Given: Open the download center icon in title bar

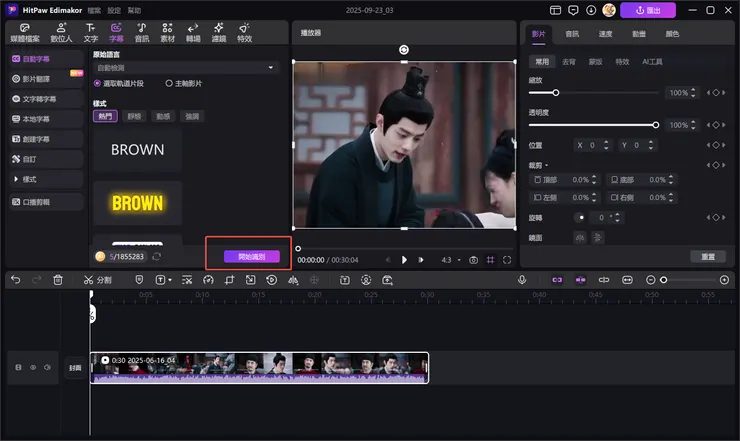Looking at the screenshot, I should (x=591, y=10).
